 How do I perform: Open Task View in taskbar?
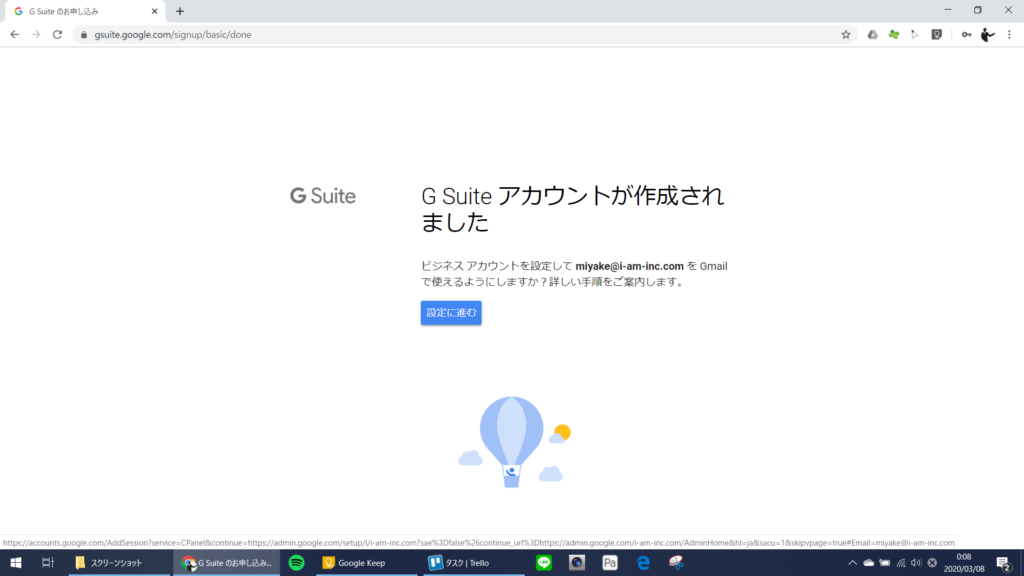pyautogui.click(x=48, y=563)
